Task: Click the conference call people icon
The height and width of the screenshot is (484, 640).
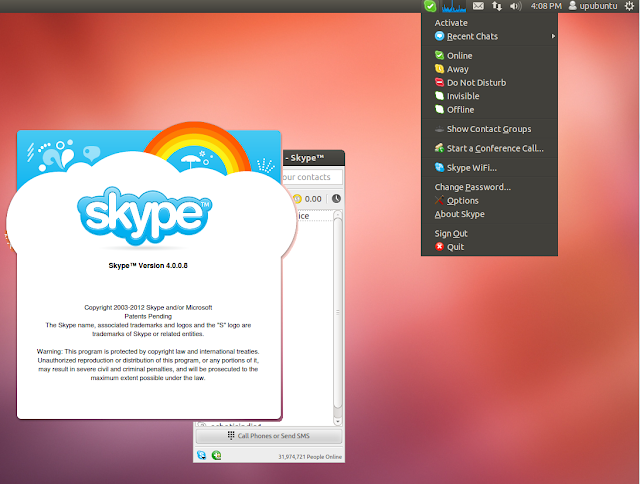Action: coord(439,148)
